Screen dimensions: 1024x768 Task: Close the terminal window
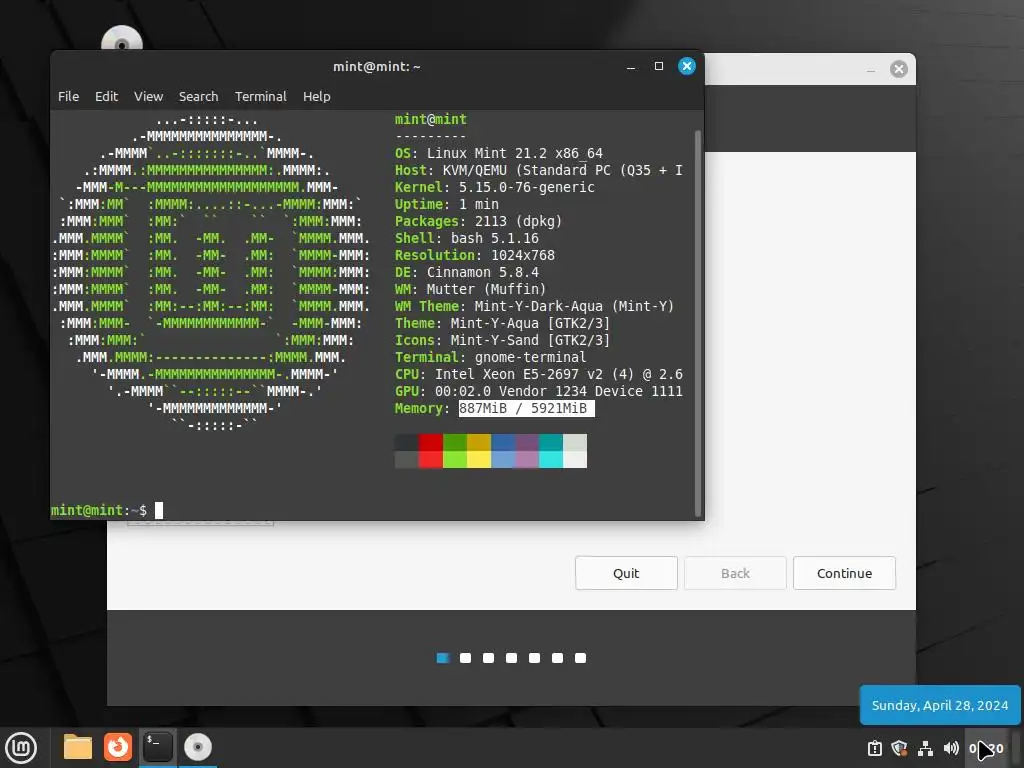click(x=687, y=66)
